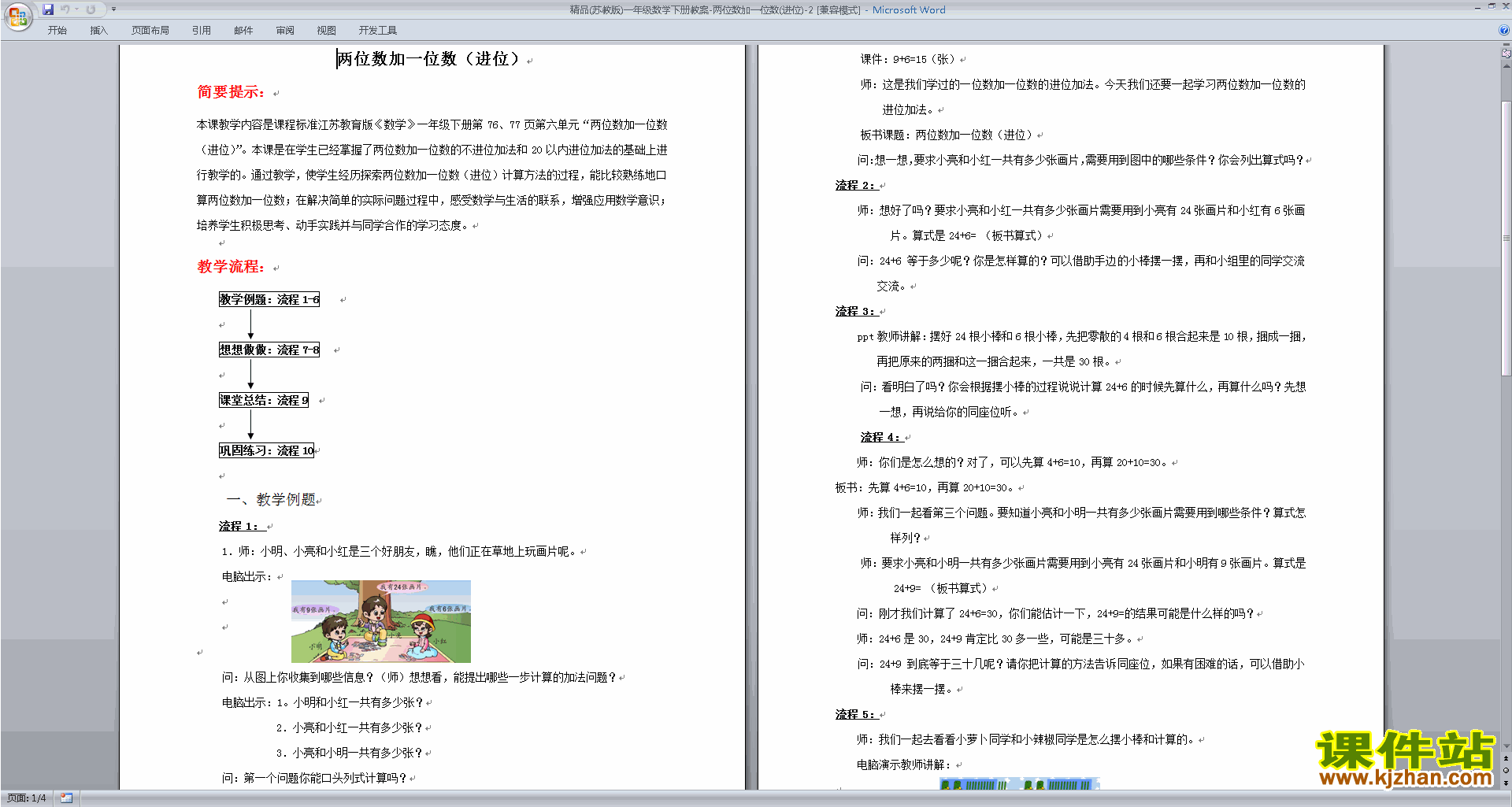This screenshot has height=807, width=1512.
Task: Select the flowchart box 巩固练习：流程 10
Action: click(266, 450)
